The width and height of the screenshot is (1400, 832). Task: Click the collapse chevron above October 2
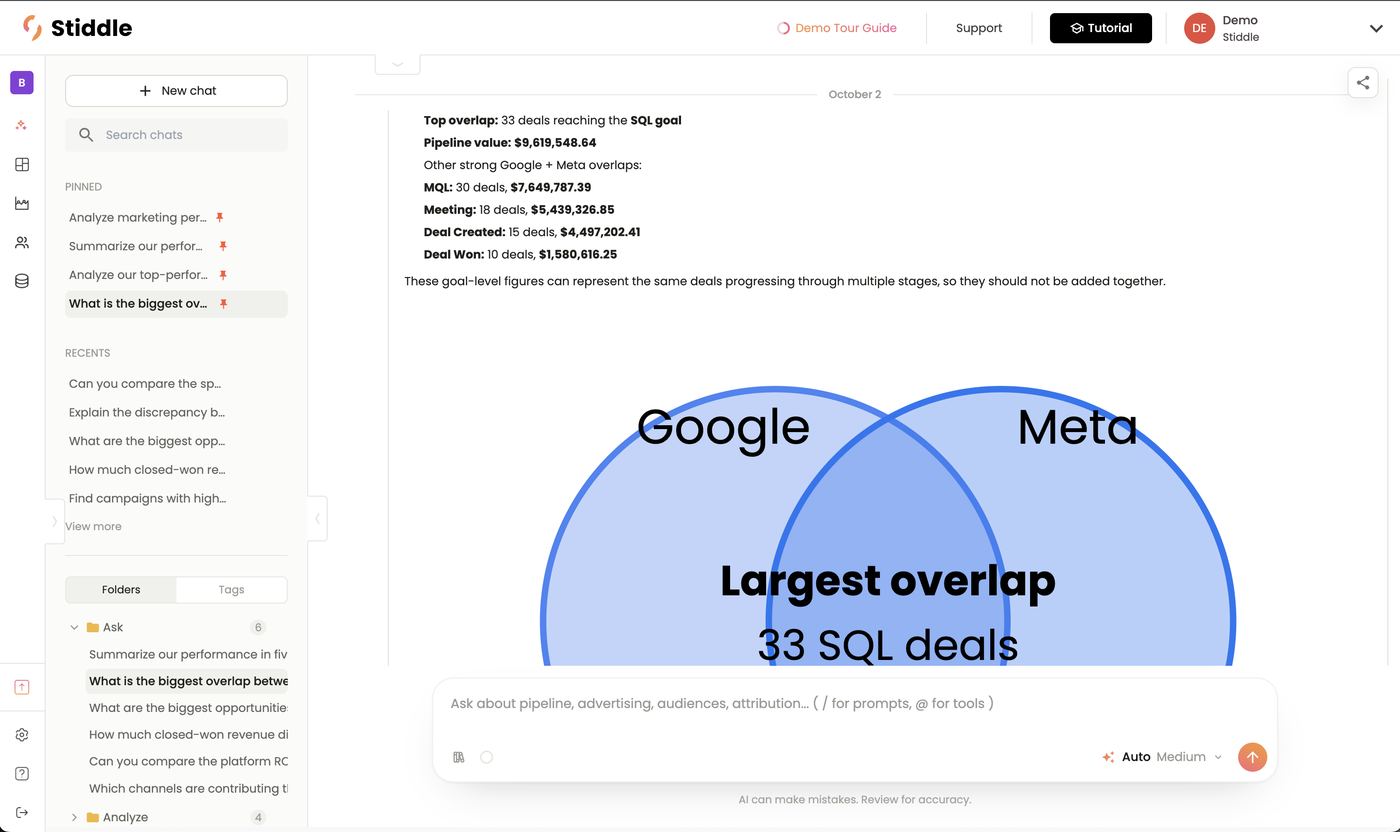398,63
